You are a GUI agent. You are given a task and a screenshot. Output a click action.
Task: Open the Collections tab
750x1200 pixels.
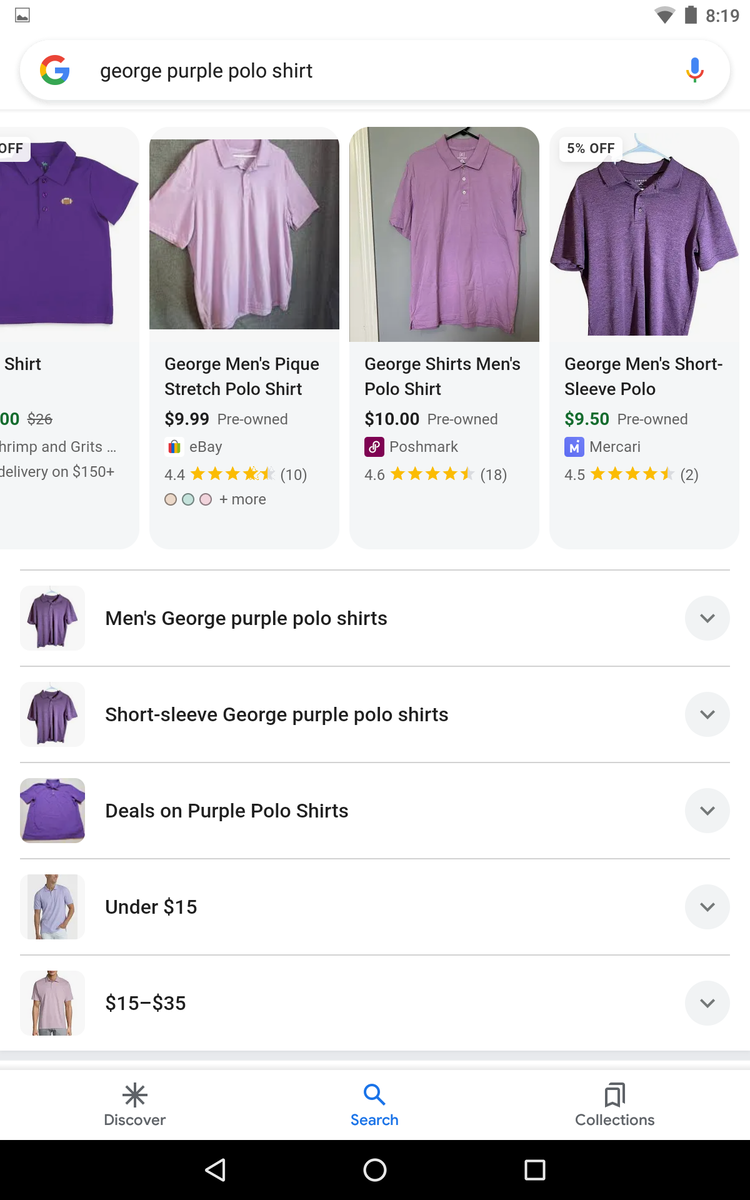pos(614,1104)
